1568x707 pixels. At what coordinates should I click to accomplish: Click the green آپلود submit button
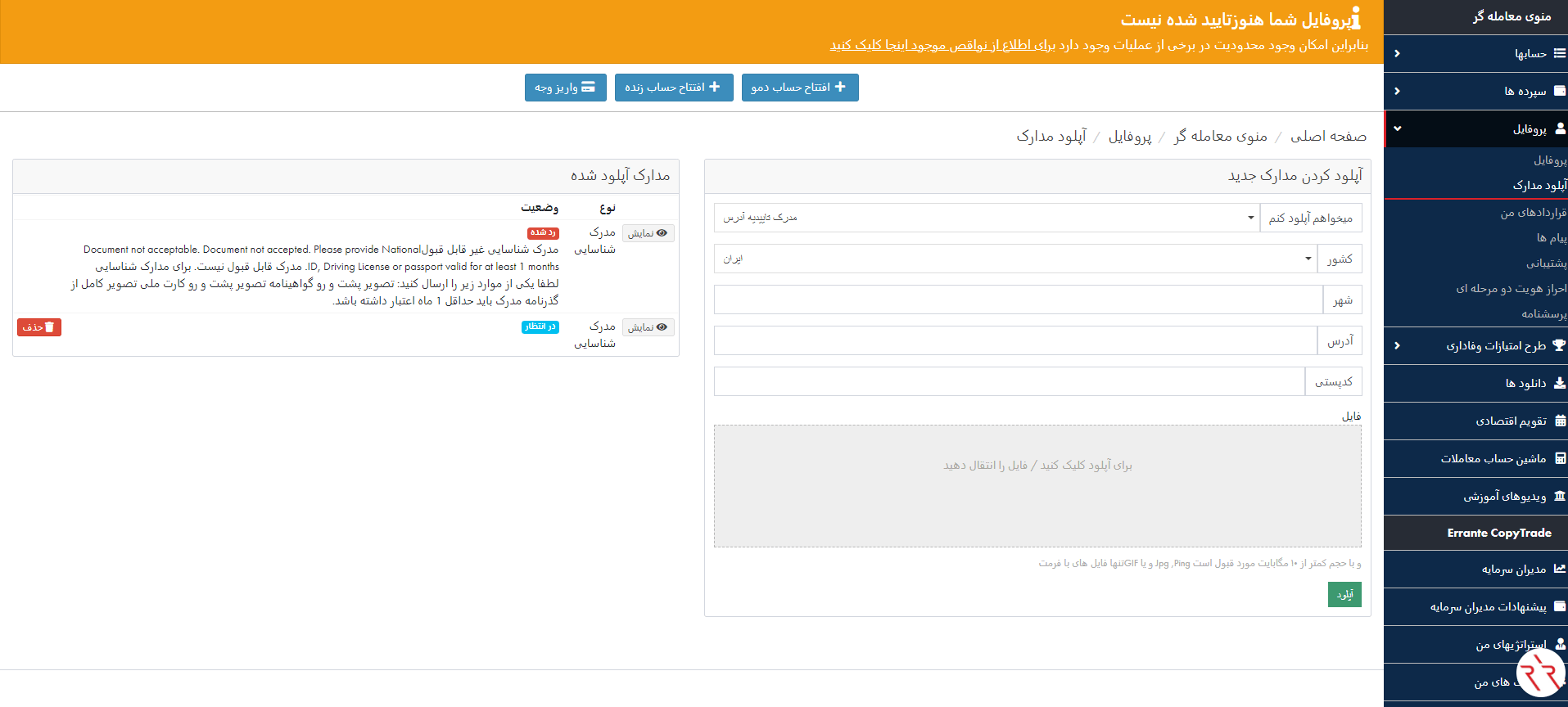pos(1344,594)
